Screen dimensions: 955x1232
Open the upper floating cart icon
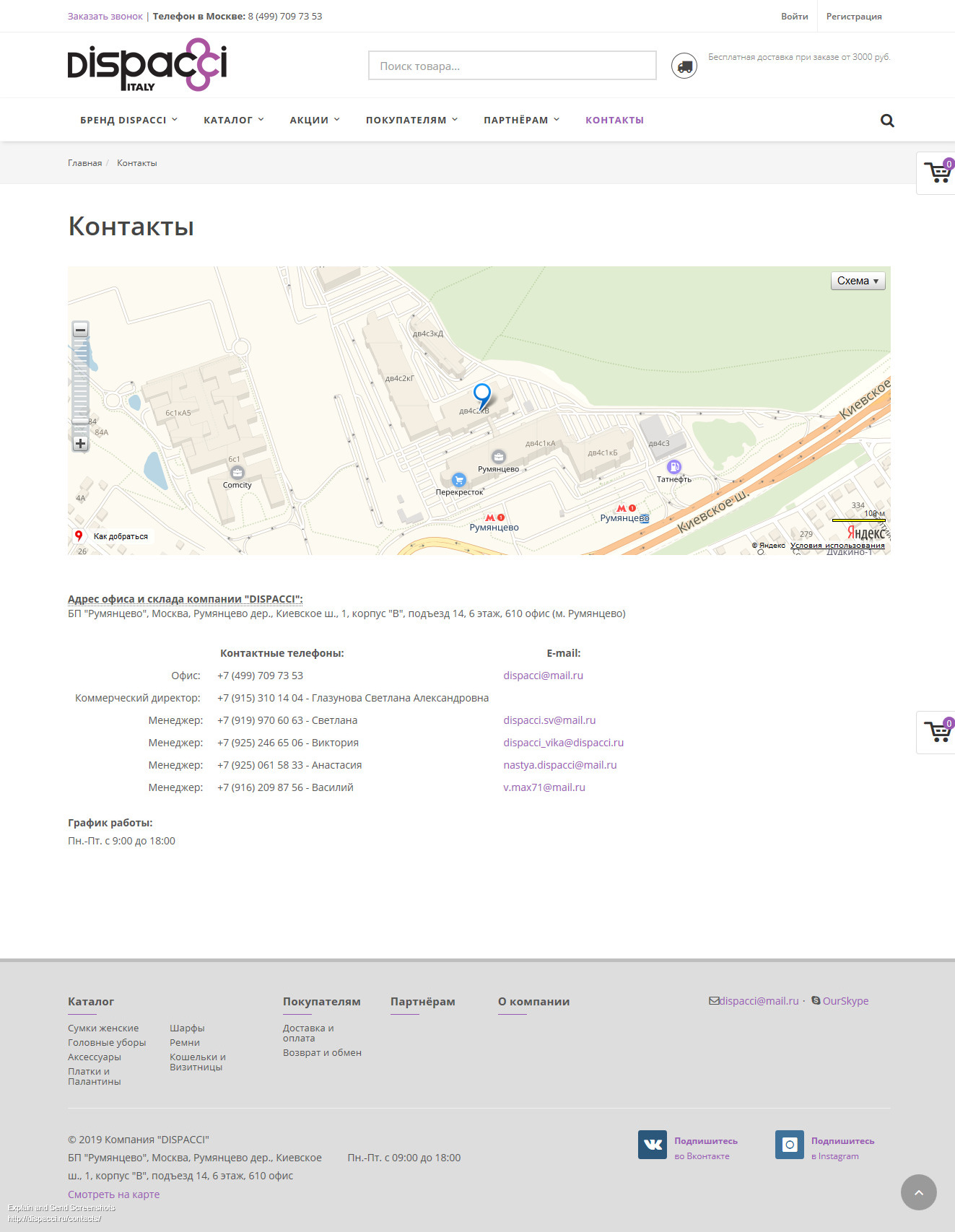pyautogui.click(x=939, y=172)
